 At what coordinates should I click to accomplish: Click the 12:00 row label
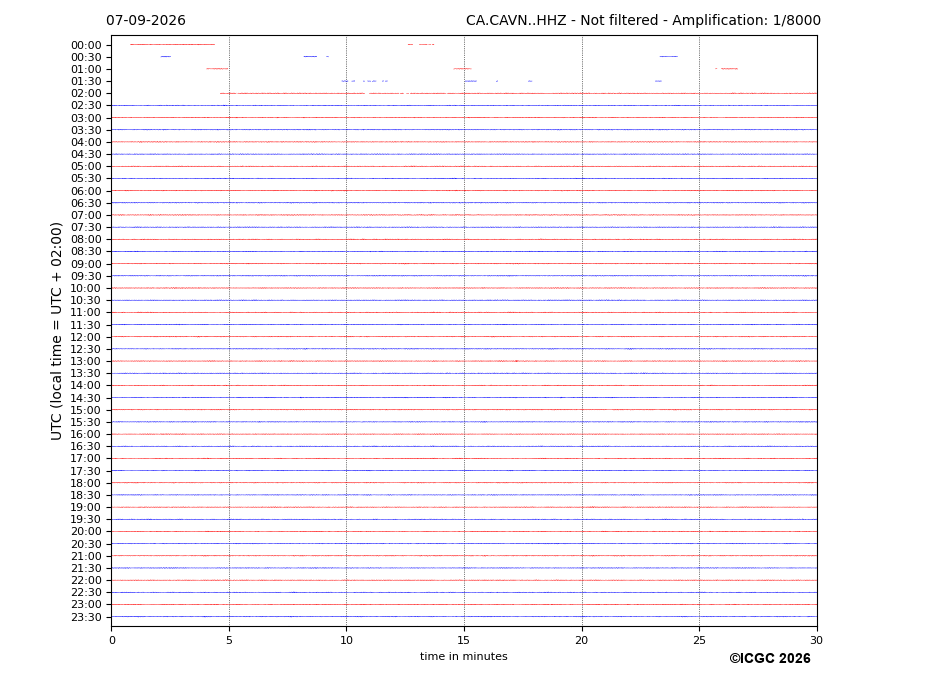pyautogui.click(x=86, y=338)
